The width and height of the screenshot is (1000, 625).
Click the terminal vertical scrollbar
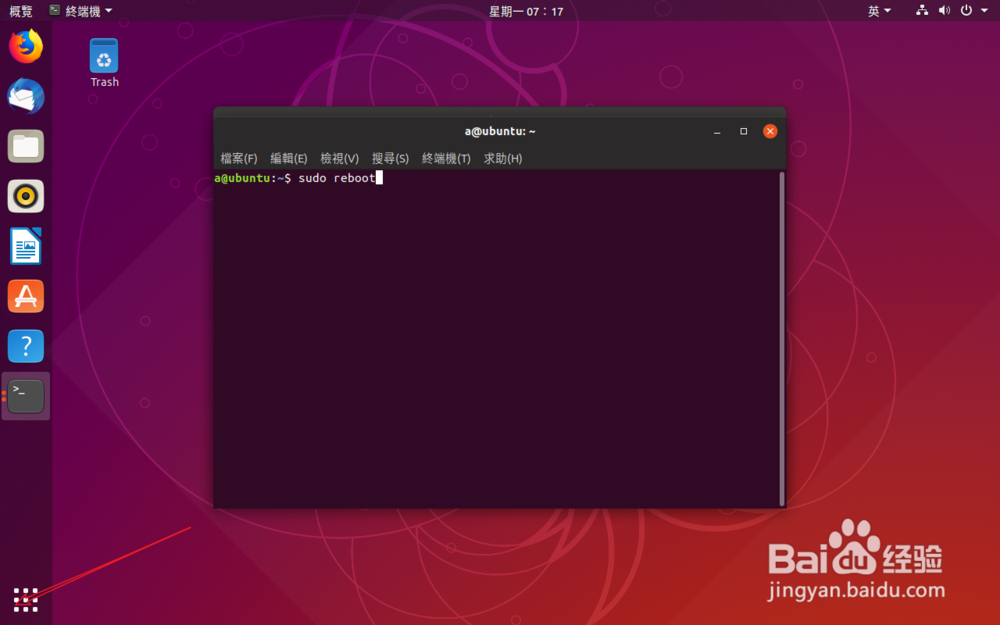[782, 339]
